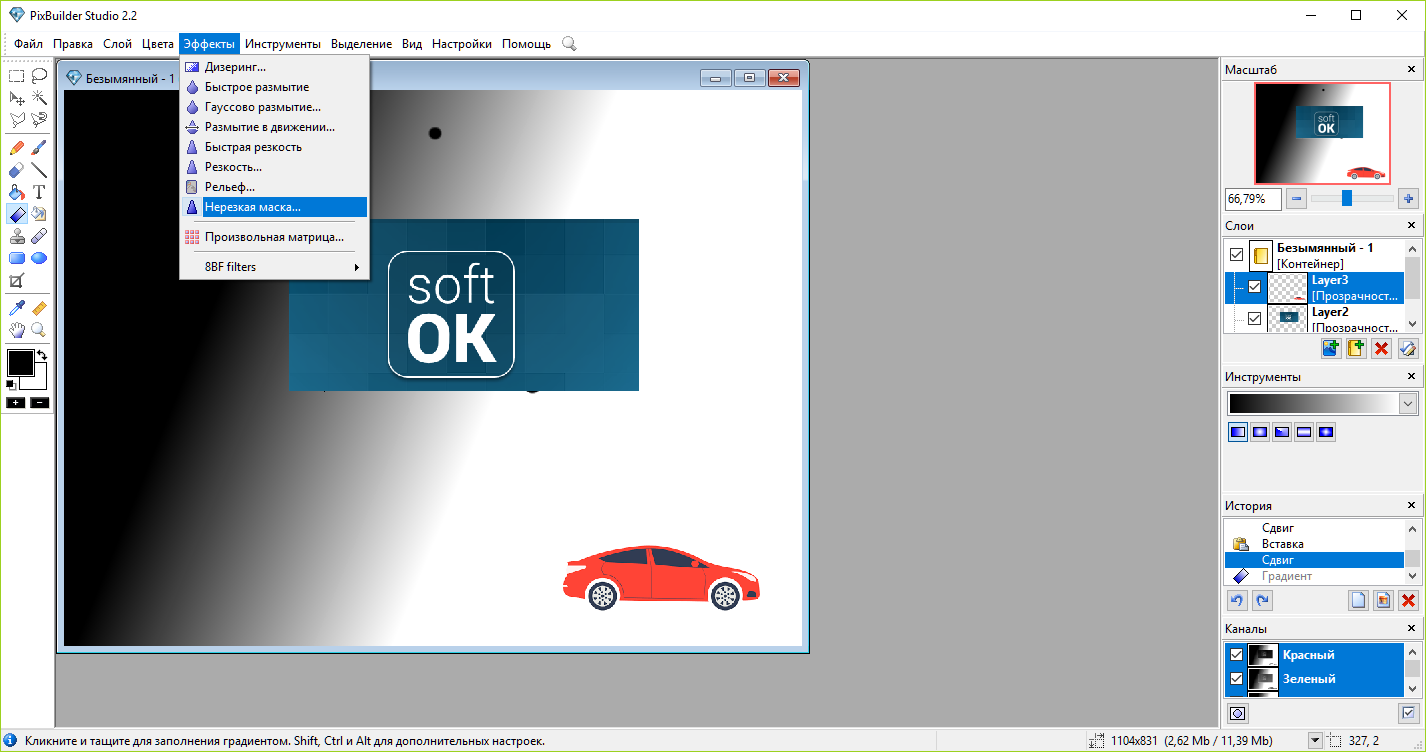Toggle Layer3 visibility checkbox

pyautogui.click(x=1254, y=288)
